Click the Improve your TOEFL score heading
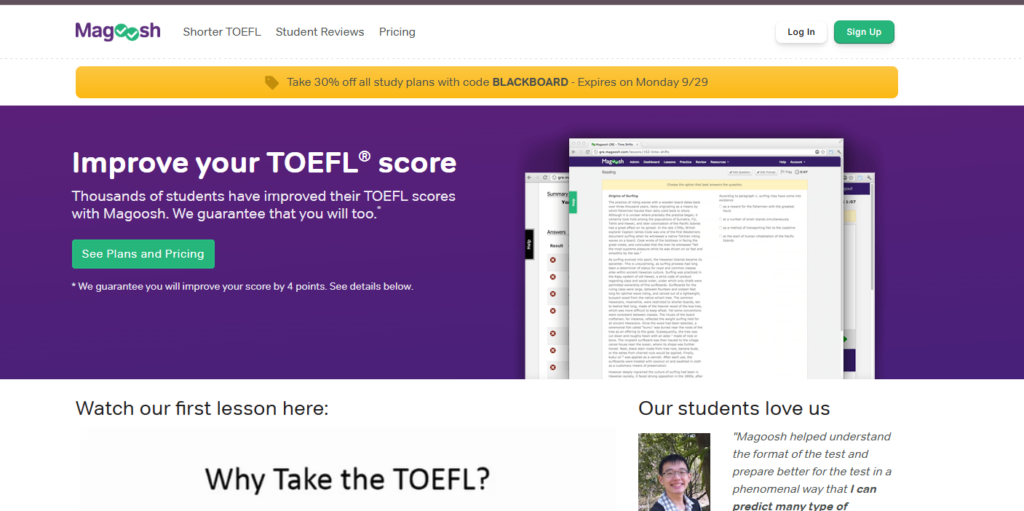This screenshot has width=1024, height=511. coord(264,163)
